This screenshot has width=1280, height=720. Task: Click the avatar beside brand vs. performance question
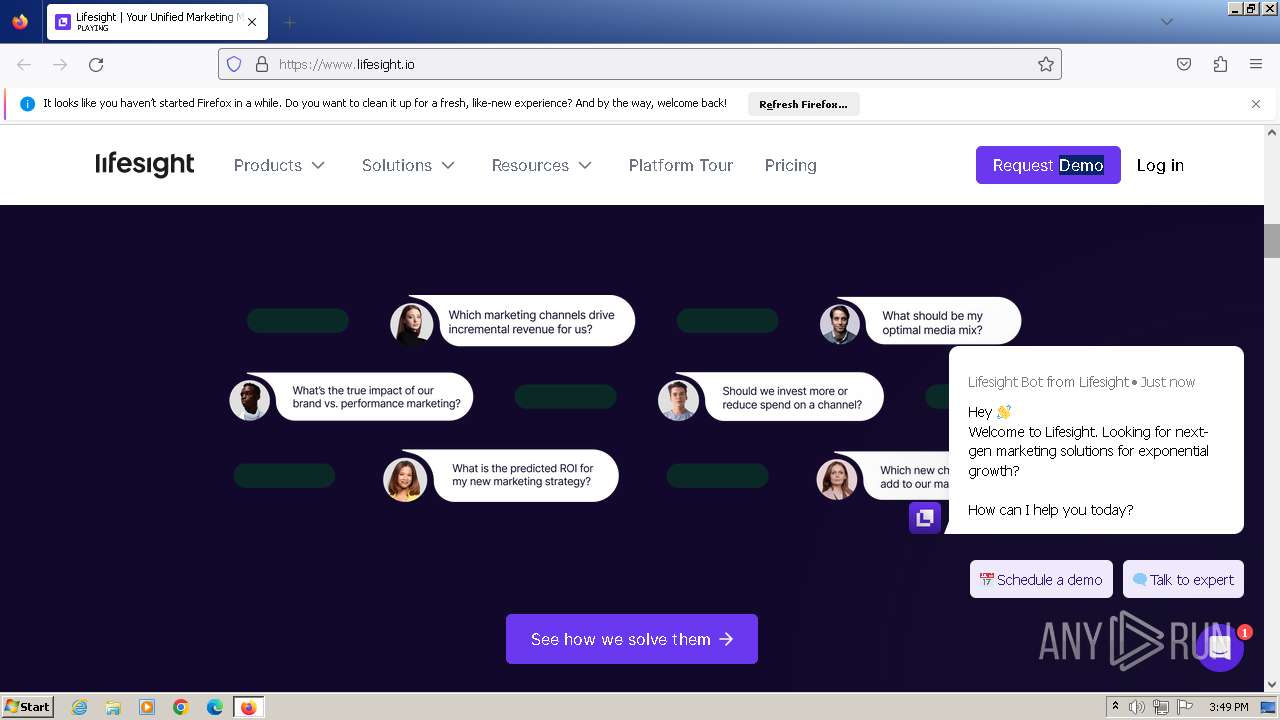pyautogui.click(x=250, y=400)
